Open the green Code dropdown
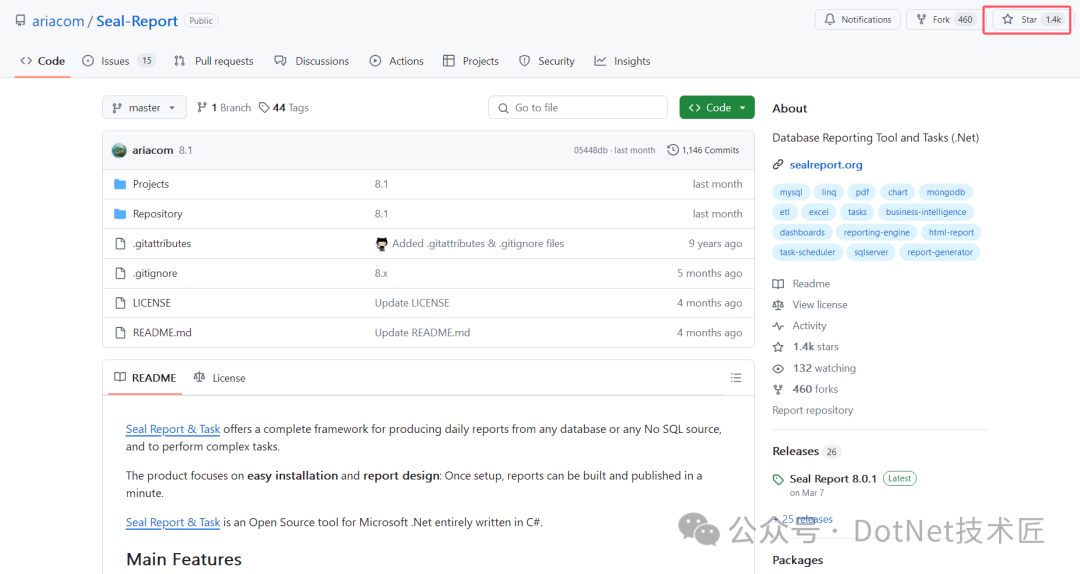 pos(716,108)
